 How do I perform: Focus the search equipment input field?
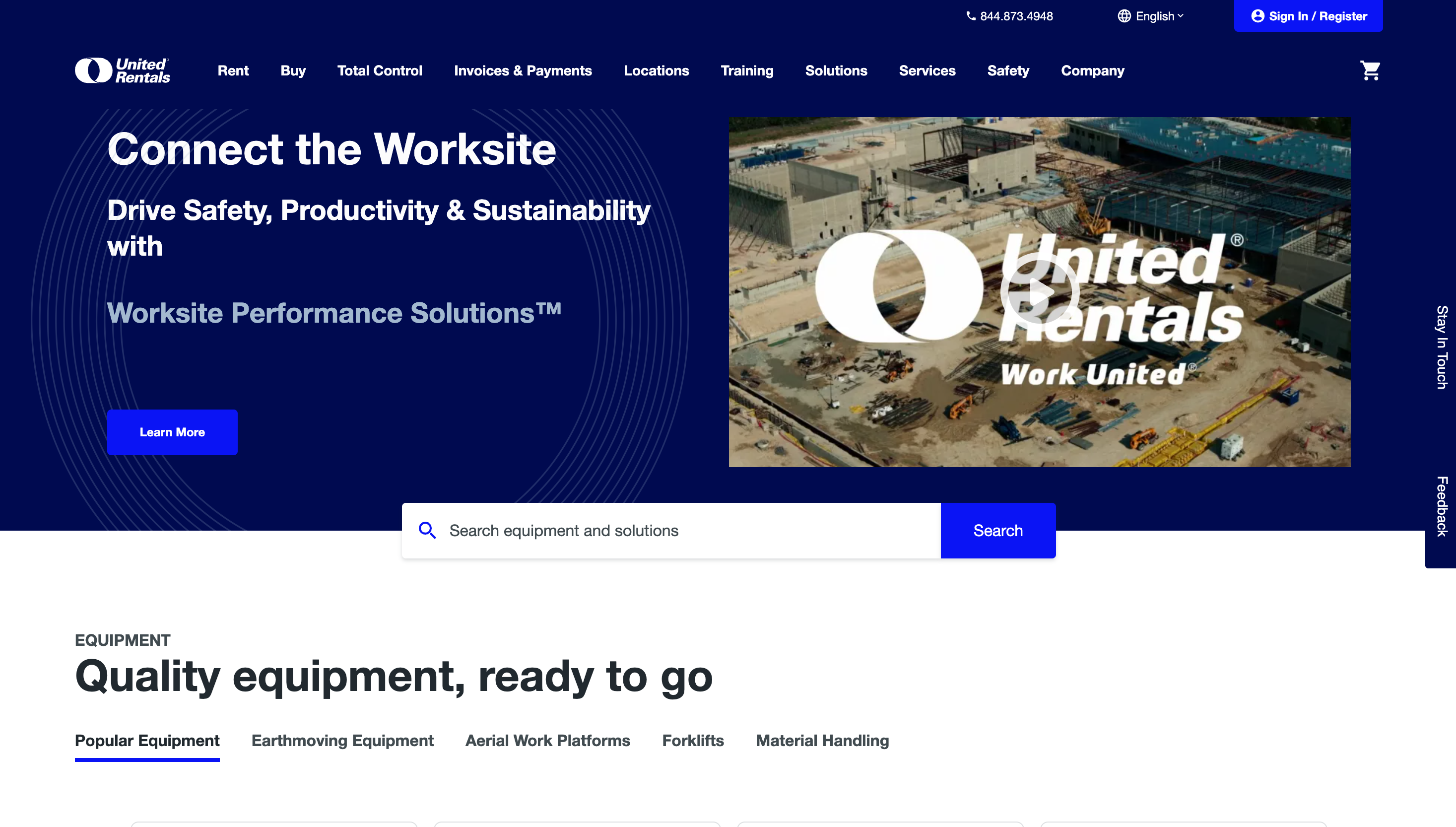point(681,531)
